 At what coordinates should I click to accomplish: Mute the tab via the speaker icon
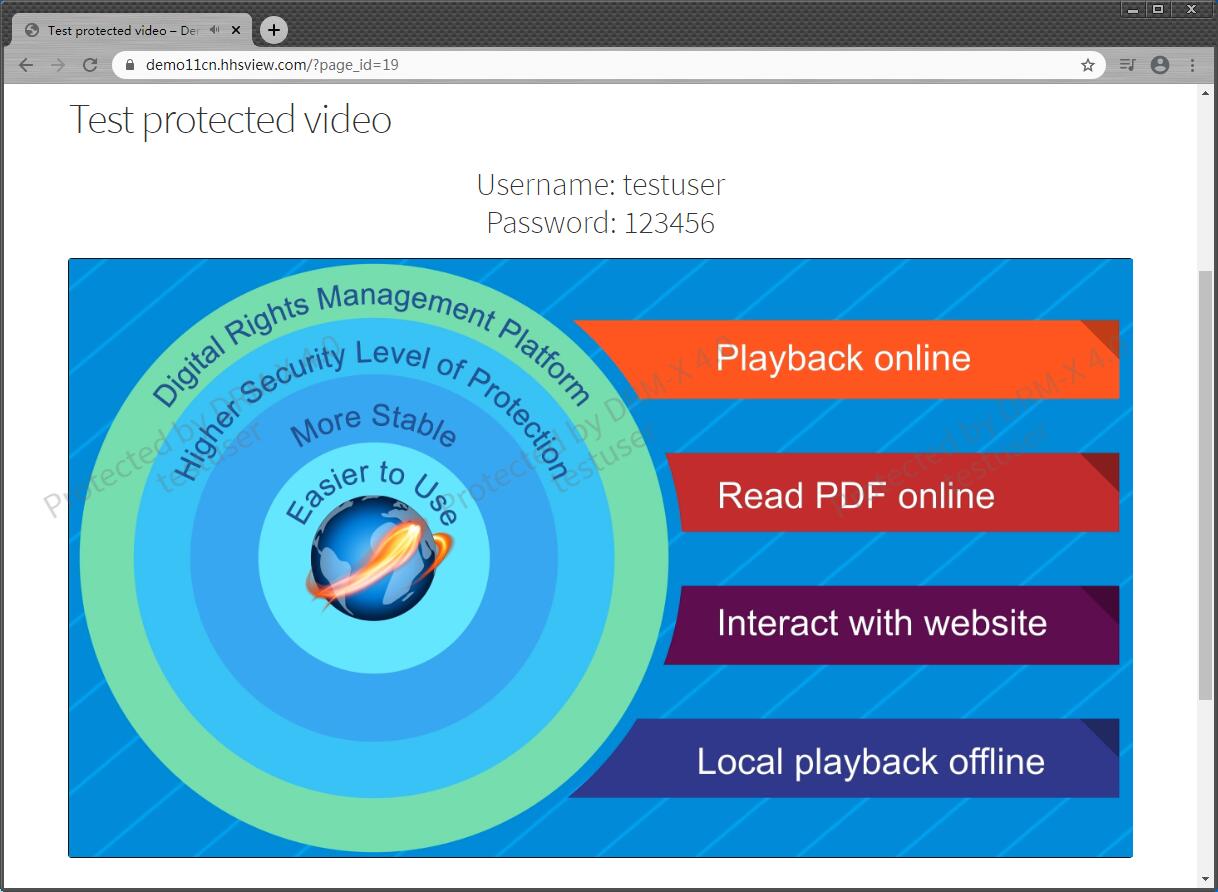point(215,30)
